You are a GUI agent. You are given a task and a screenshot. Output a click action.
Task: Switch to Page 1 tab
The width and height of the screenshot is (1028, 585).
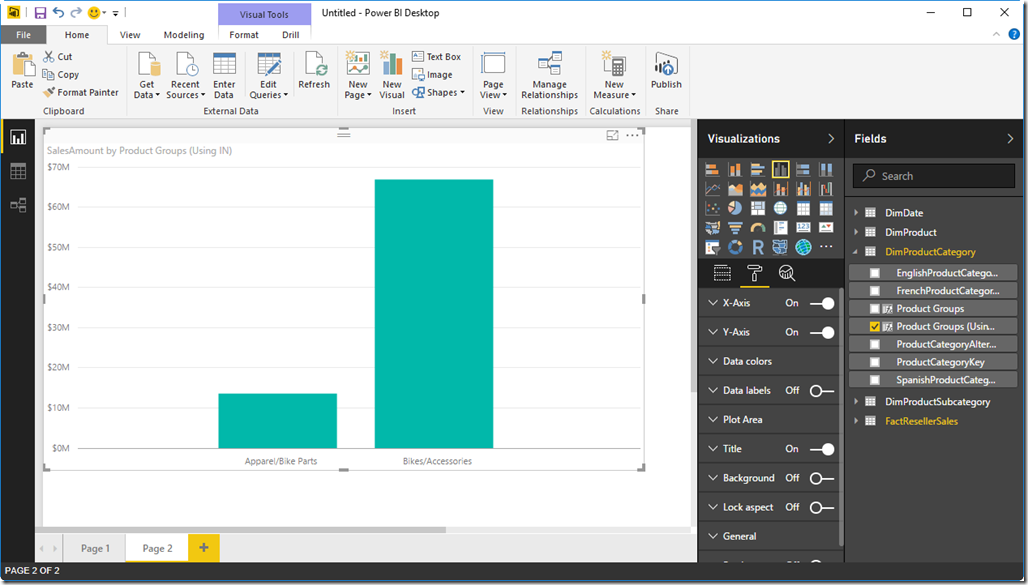click(95, 548)
